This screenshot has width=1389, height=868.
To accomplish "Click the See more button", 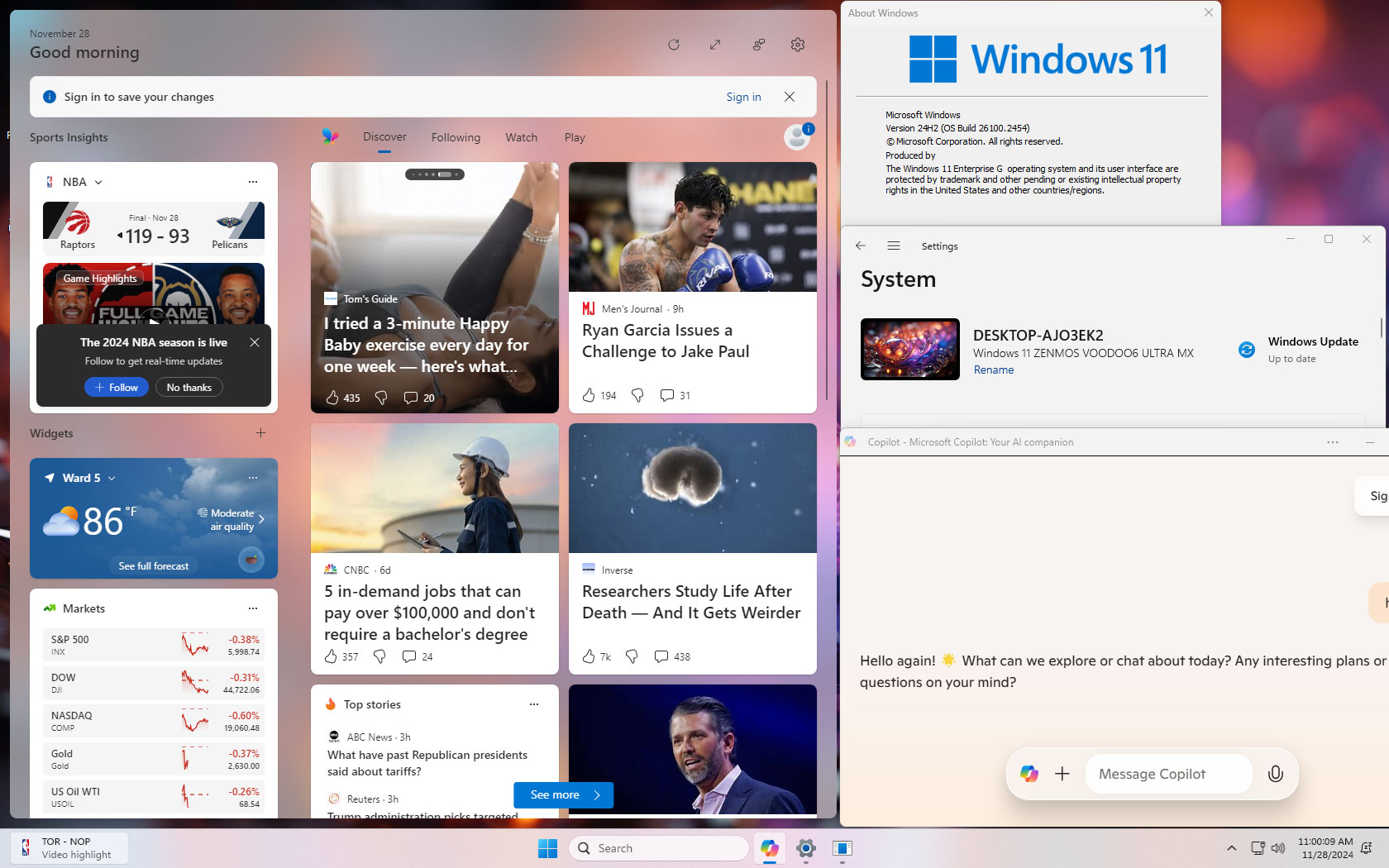I will (564, 795).
